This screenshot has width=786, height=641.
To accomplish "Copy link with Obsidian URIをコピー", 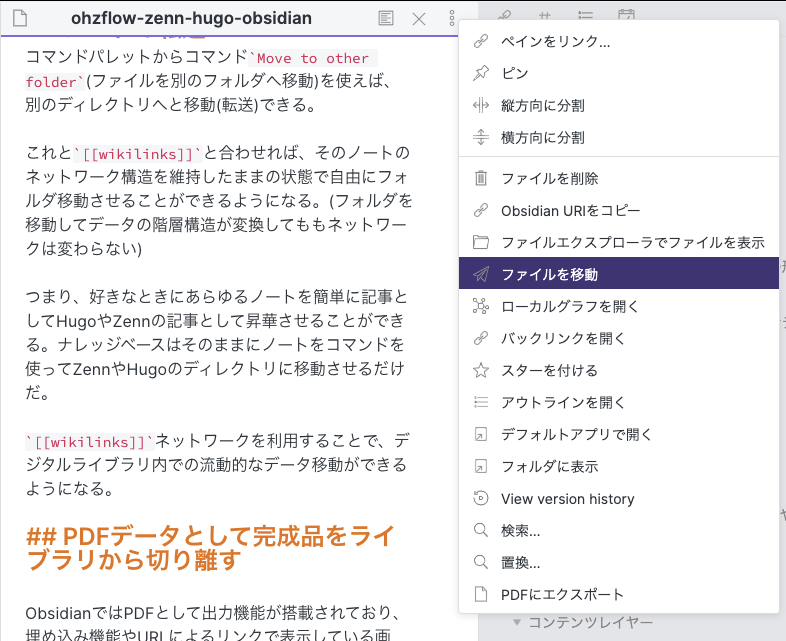I will 619,210.
